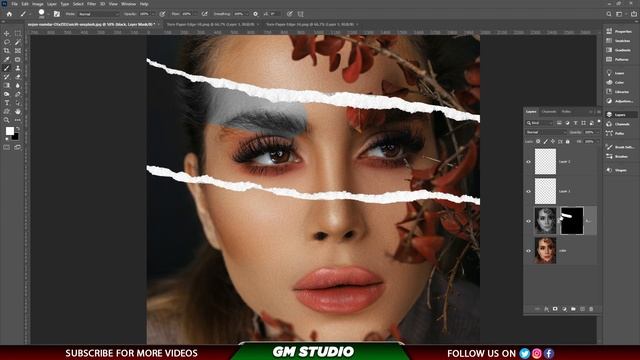Image resolution: width=640 pixels, height=360 pixels.
Task: Toggle lock transparent pixels in Layers panel
Action: click(538, 142)
